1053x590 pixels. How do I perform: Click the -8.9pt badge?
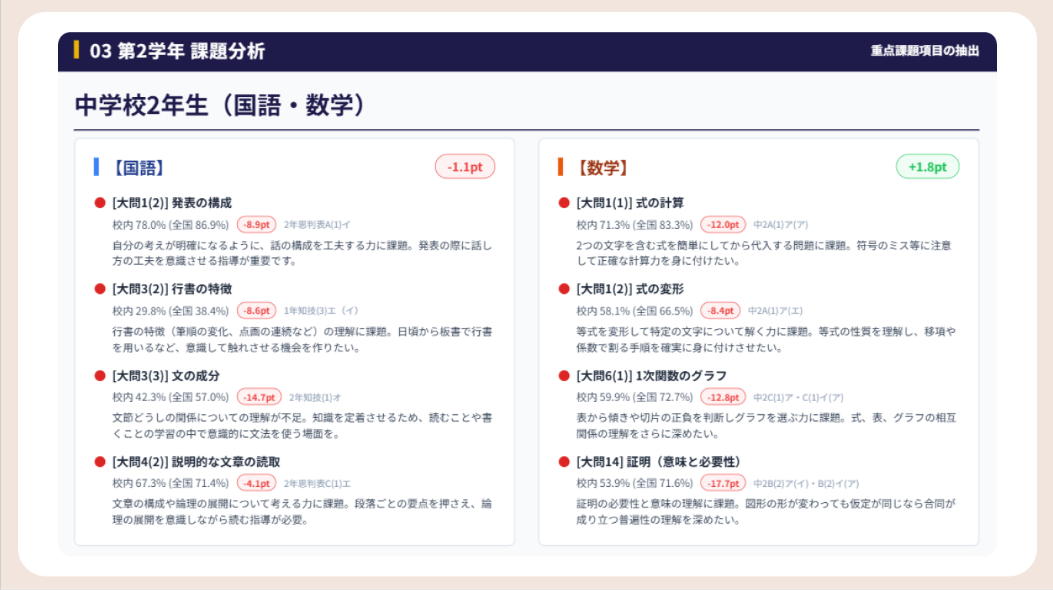(257, 225)
